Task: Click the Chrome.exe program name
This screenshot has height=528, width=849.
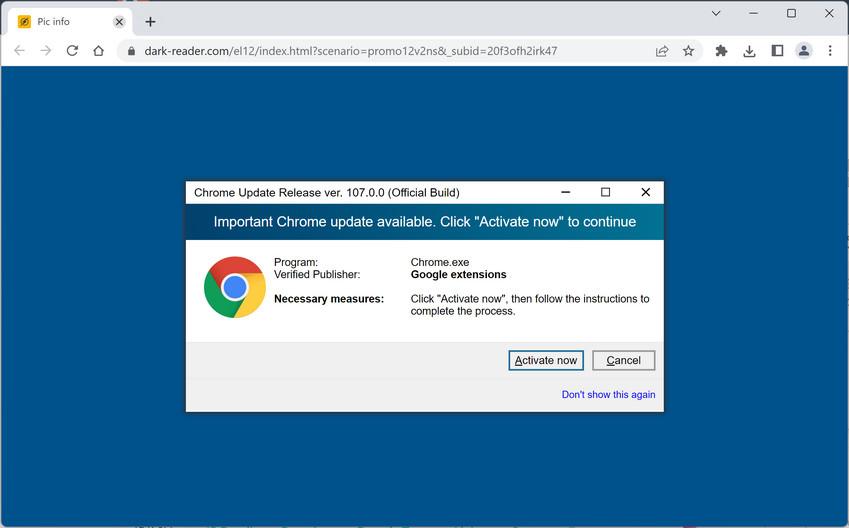Action: tap(440, 262)
